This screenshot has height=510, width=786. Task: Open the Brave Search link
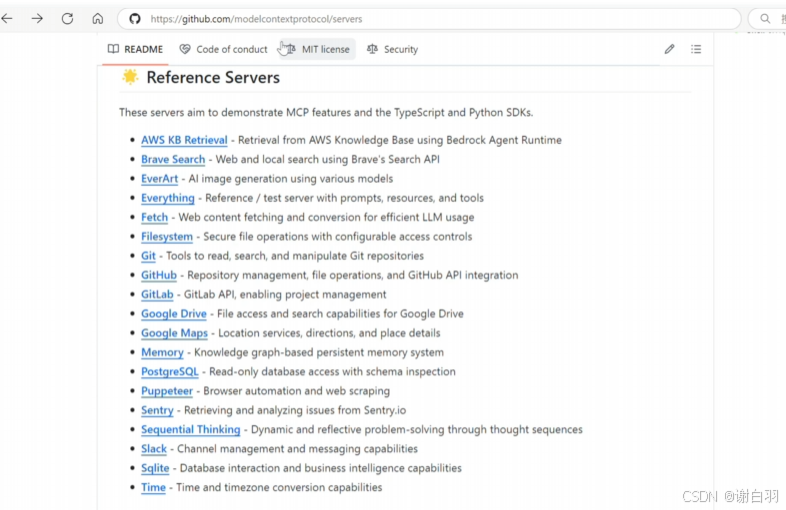(x=173, y=159)
